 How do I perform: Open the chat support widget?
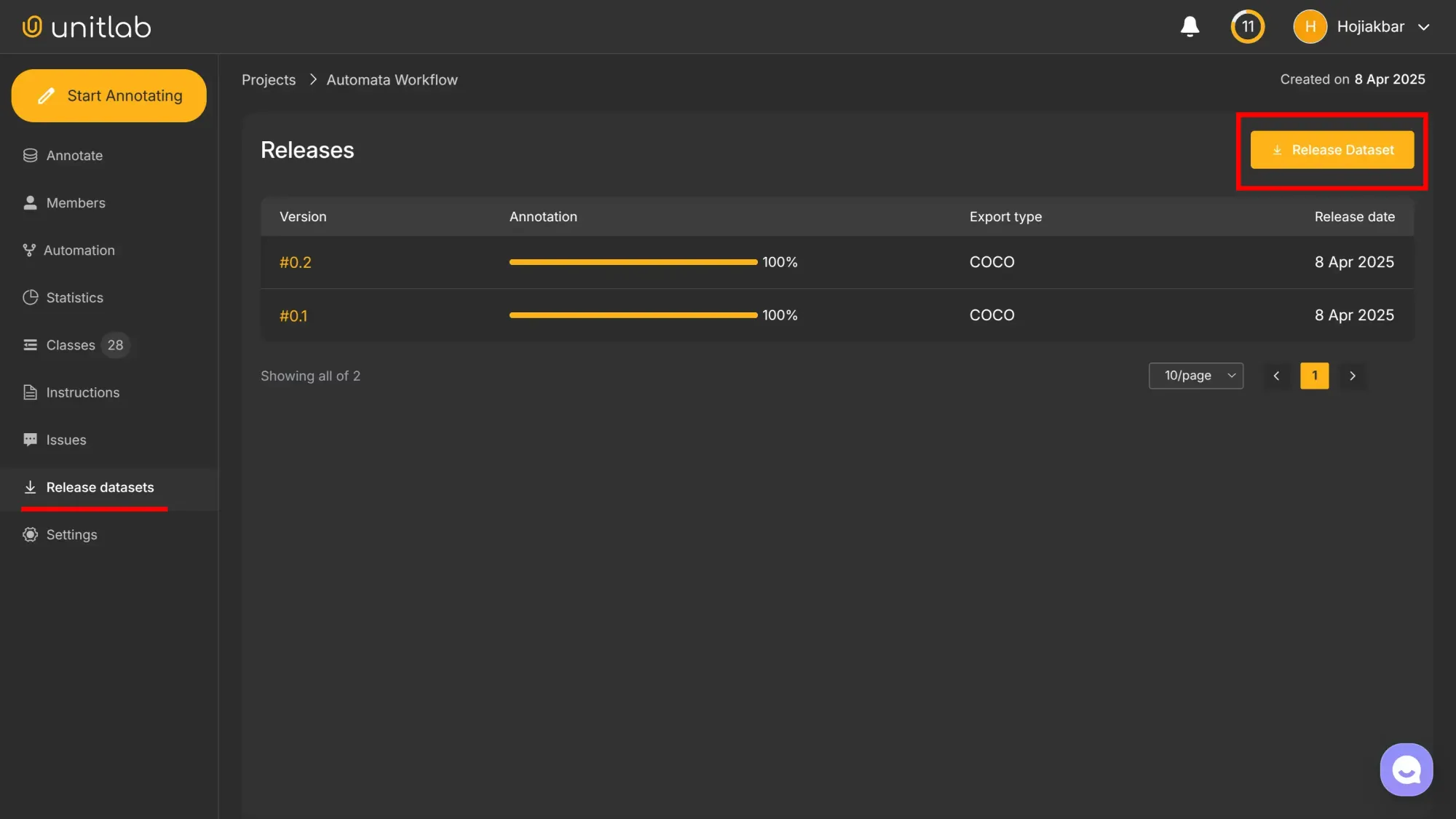point(1406,769)
